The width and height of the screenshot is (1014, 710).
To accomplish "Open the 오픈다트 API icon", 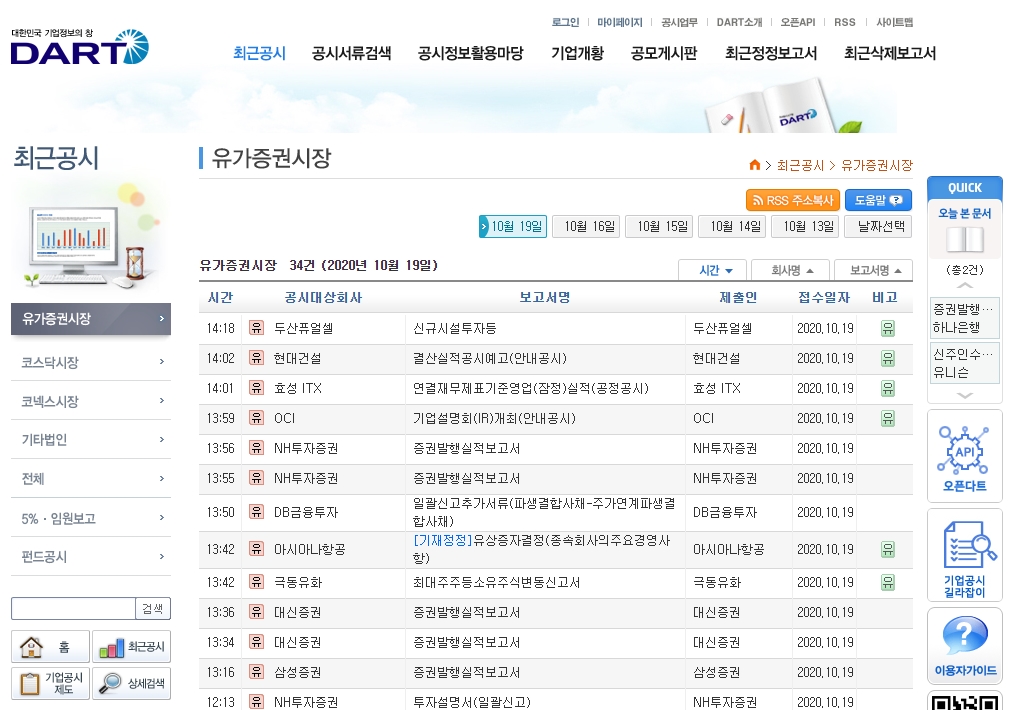I will click(x=964, y=457).
